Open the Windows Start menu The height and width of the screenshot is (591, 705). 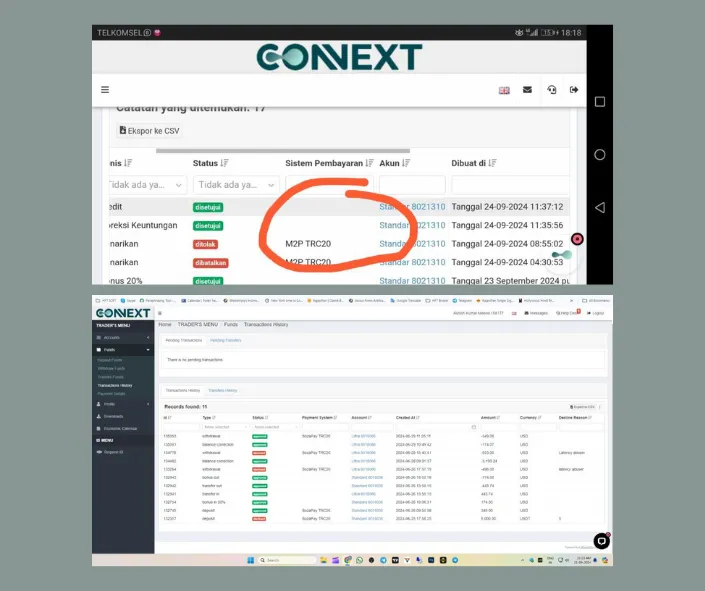coord(250,560)
